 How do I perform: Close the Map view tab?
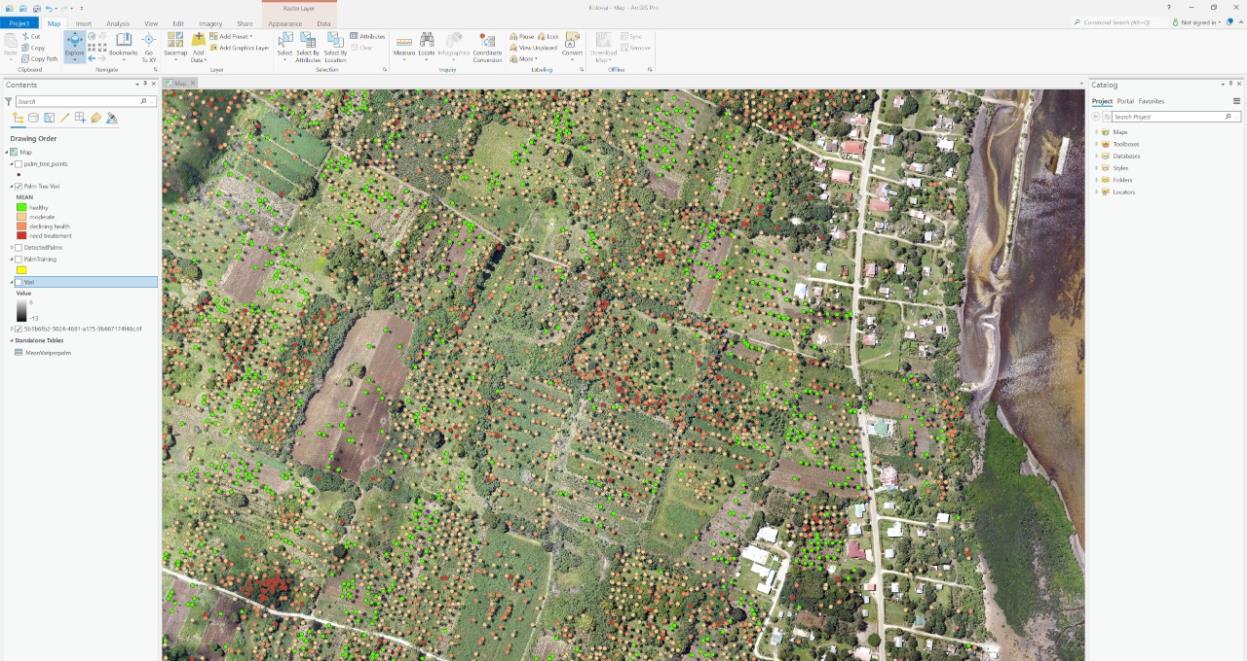tap(192, 83)
